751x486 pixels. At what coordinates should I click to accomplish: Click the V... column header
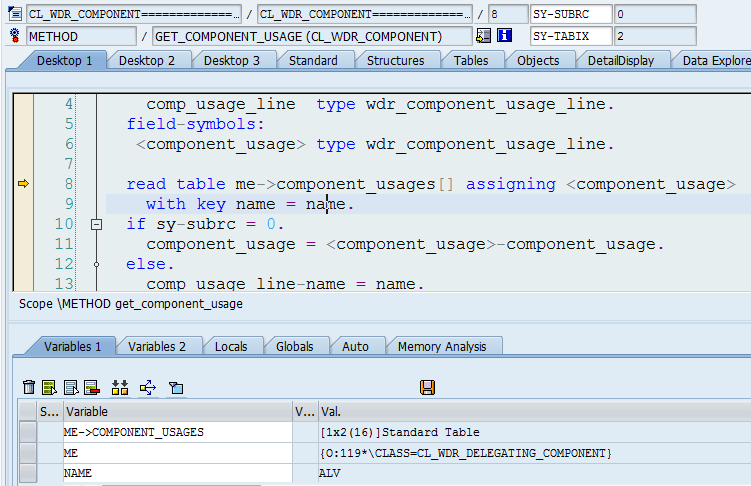tap(305, 411)
